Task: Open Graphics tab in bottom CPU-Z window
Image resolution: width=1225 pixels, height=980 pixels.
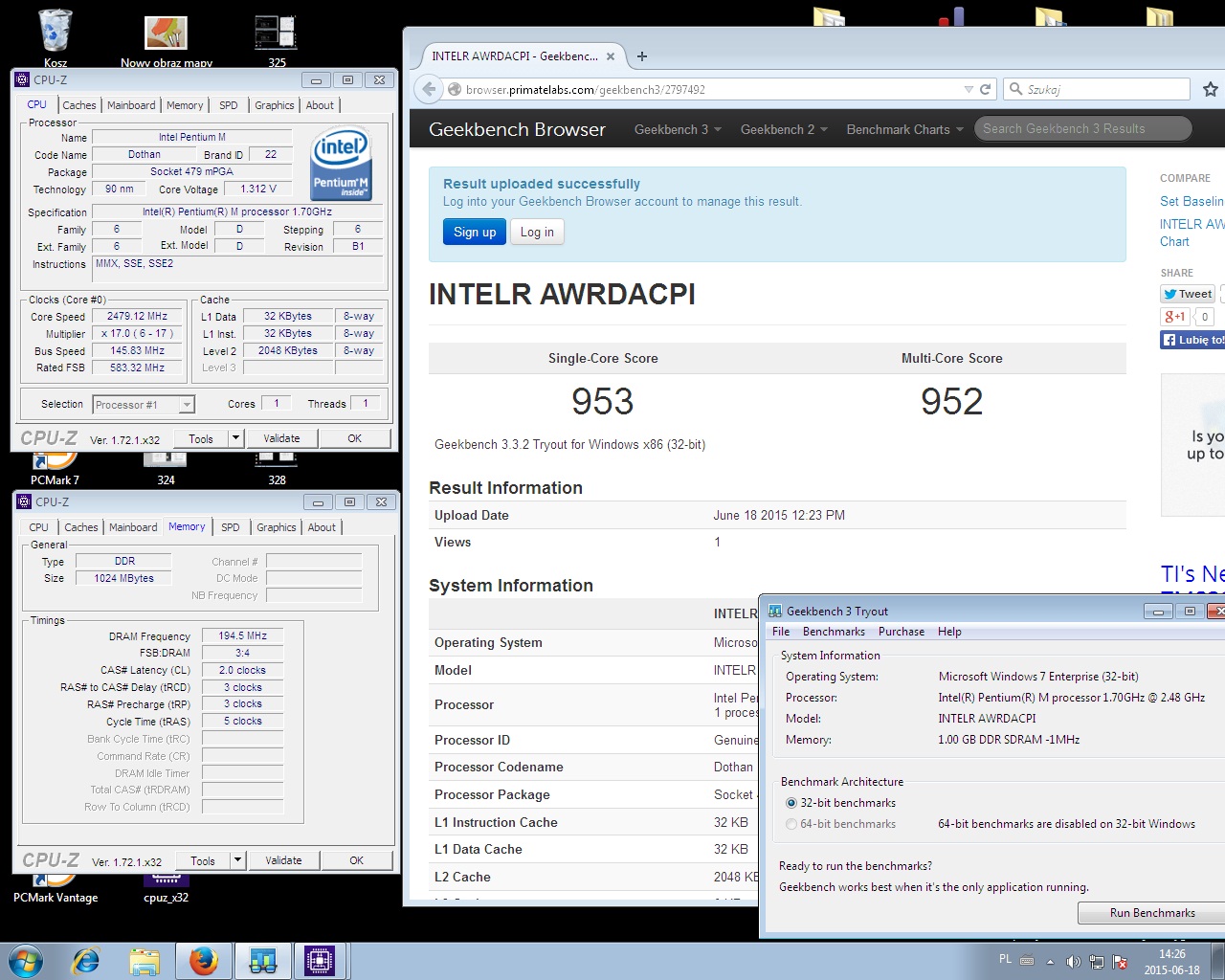Action: (x=277, y=527)
